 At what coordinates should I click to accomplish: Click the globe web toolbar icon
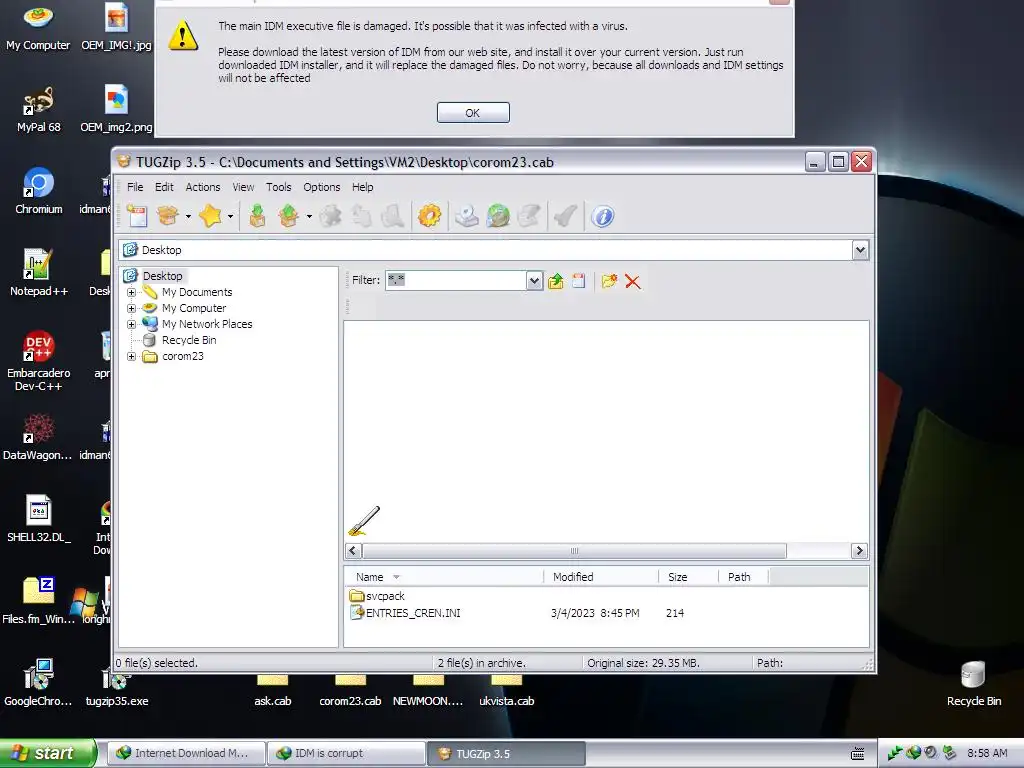tap(498, 216)
